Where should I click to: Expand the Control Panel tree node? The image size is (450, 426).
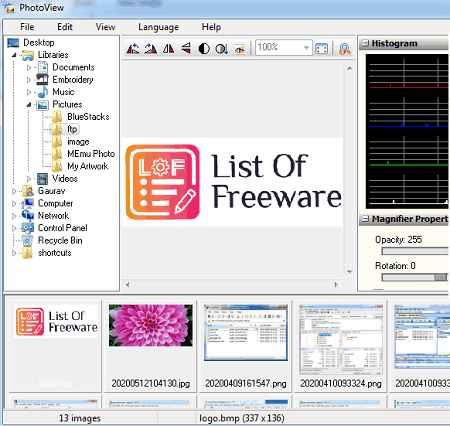(x=14, y=228)
